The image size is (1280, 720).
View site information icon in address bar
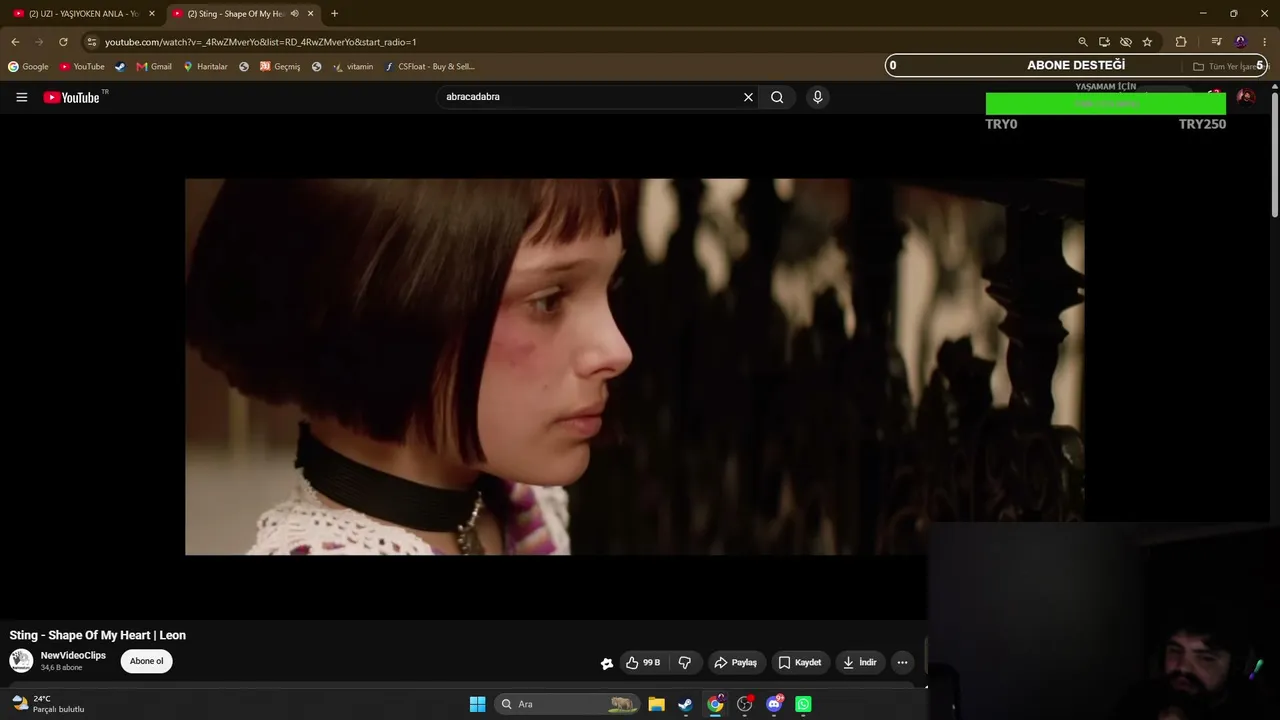pos(92,42)
